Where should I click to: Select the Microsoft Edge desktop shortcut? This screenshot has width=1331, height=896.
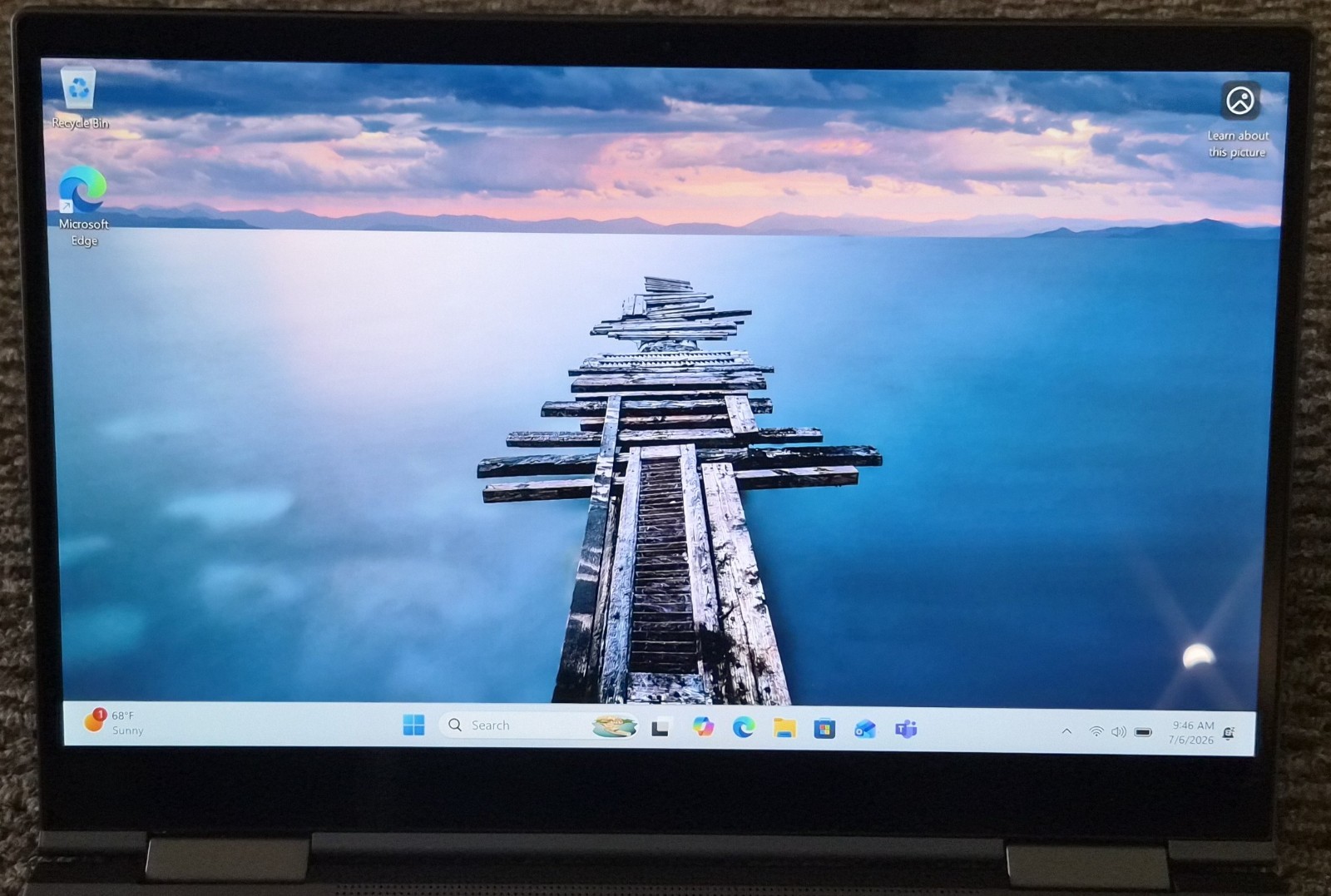(83, 206)
